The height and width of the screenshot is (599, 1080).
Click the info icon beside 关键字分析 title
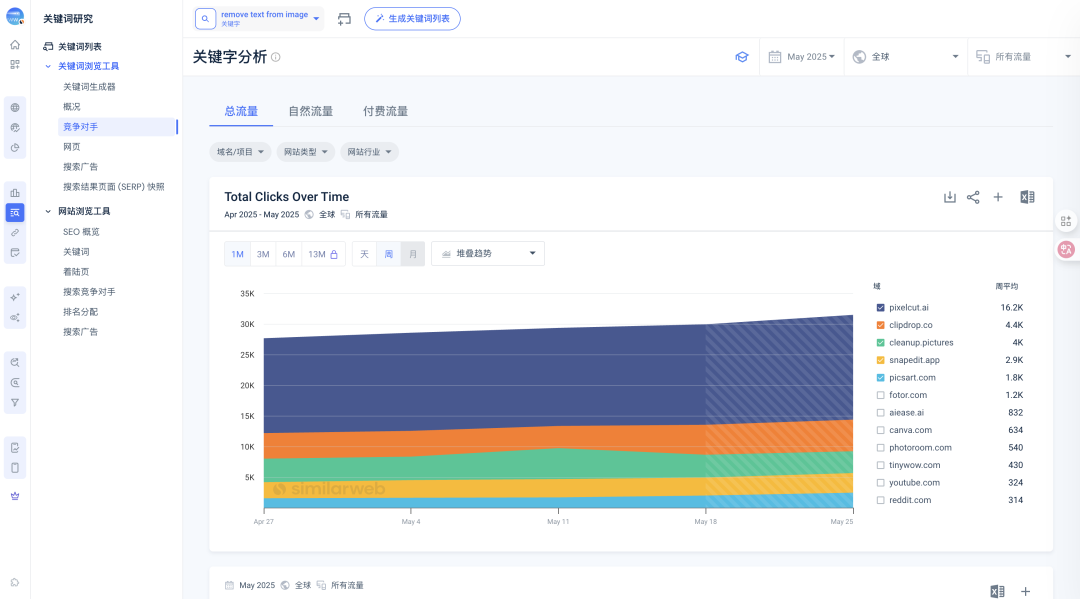(x=276, y=57)
